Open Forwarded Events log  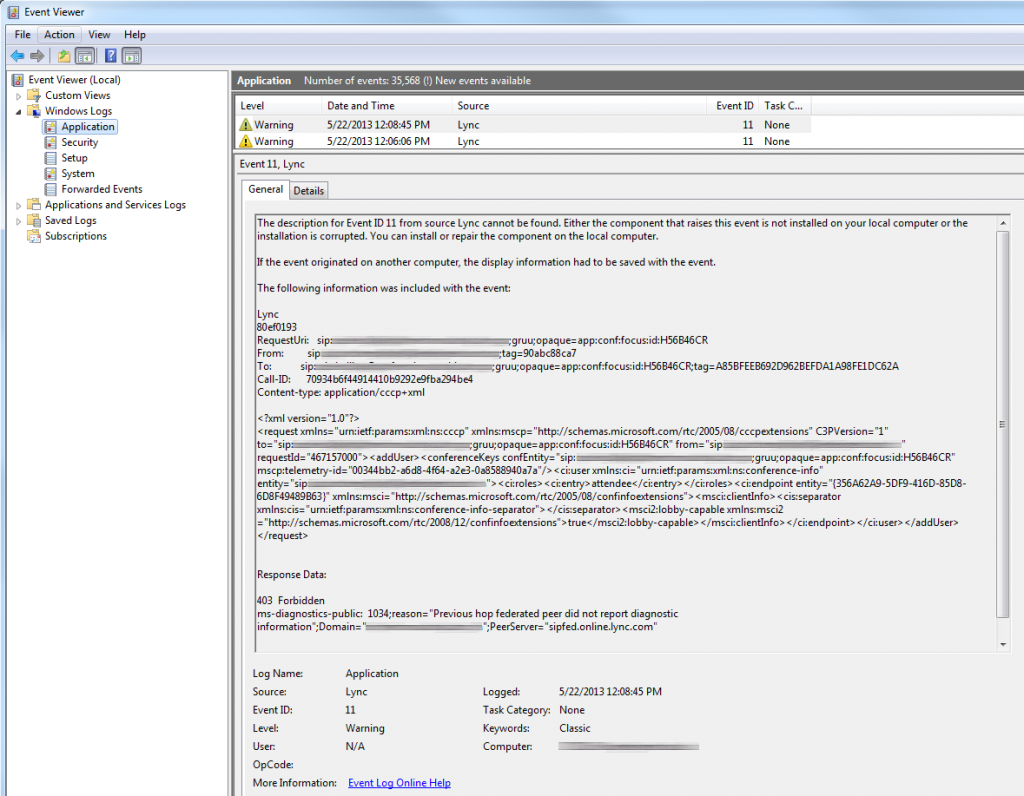[101, 189]
